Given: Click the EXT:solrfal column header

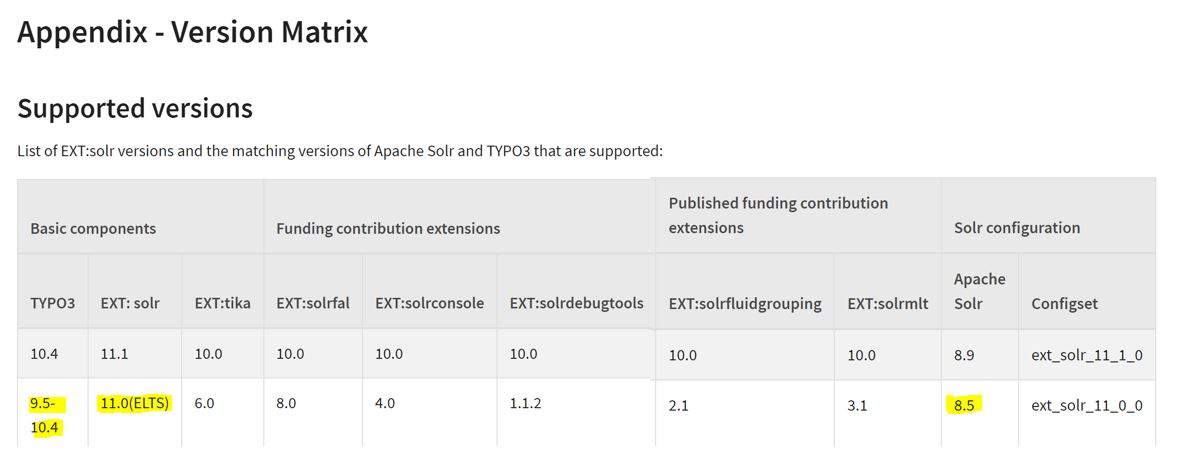Looking at the screenshot, I should (x=312, y=302).
